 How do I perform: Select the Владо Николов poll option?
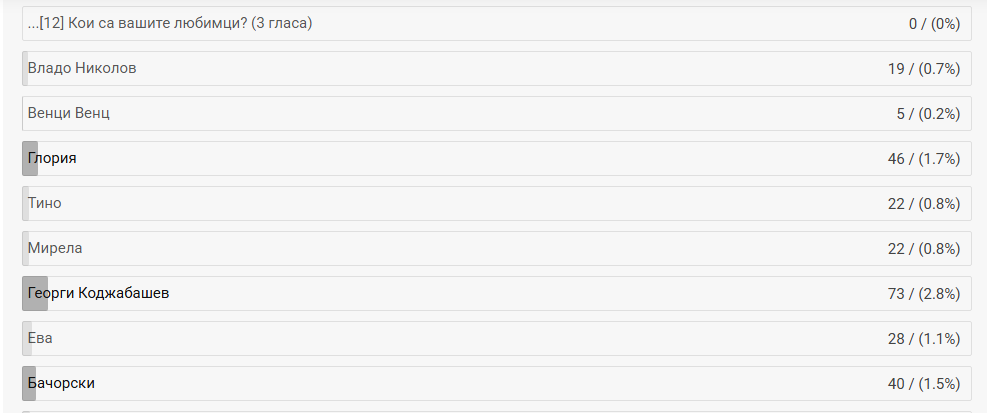[82, 68]
